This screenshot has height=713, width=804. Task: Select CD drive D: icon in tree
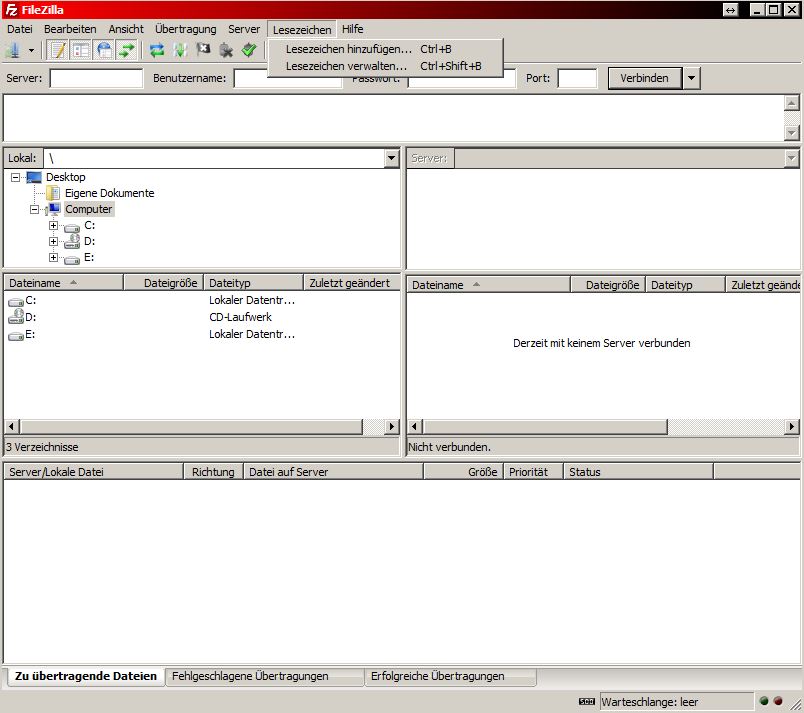tap(72, 241)
